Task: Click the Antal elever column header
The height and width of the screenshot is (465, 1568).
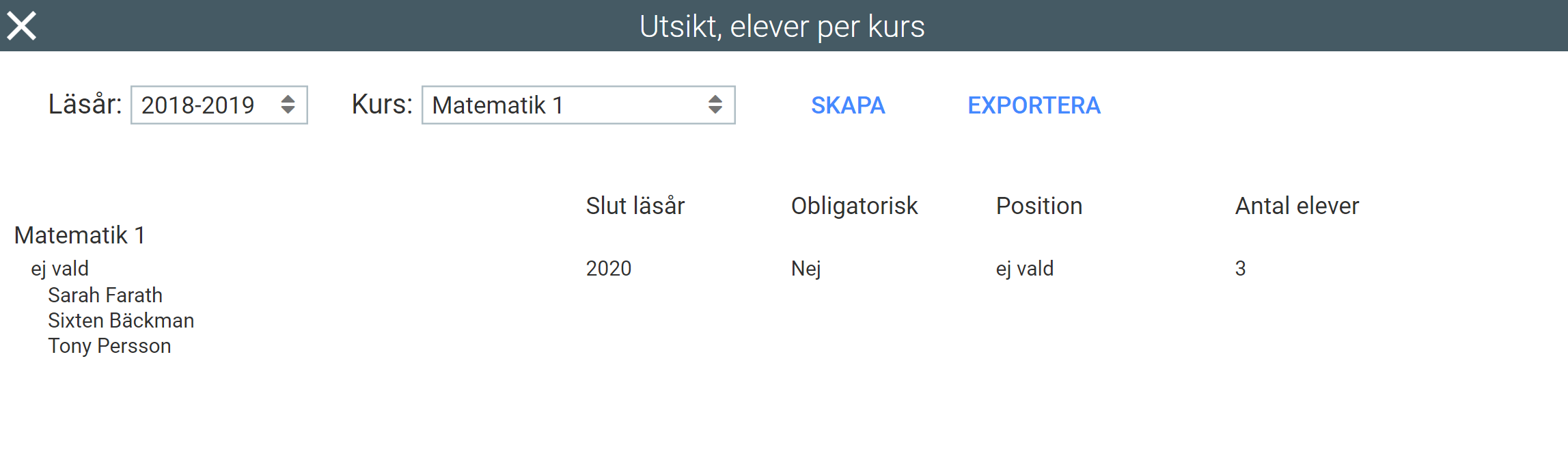Action: (x=1297, y=206)
